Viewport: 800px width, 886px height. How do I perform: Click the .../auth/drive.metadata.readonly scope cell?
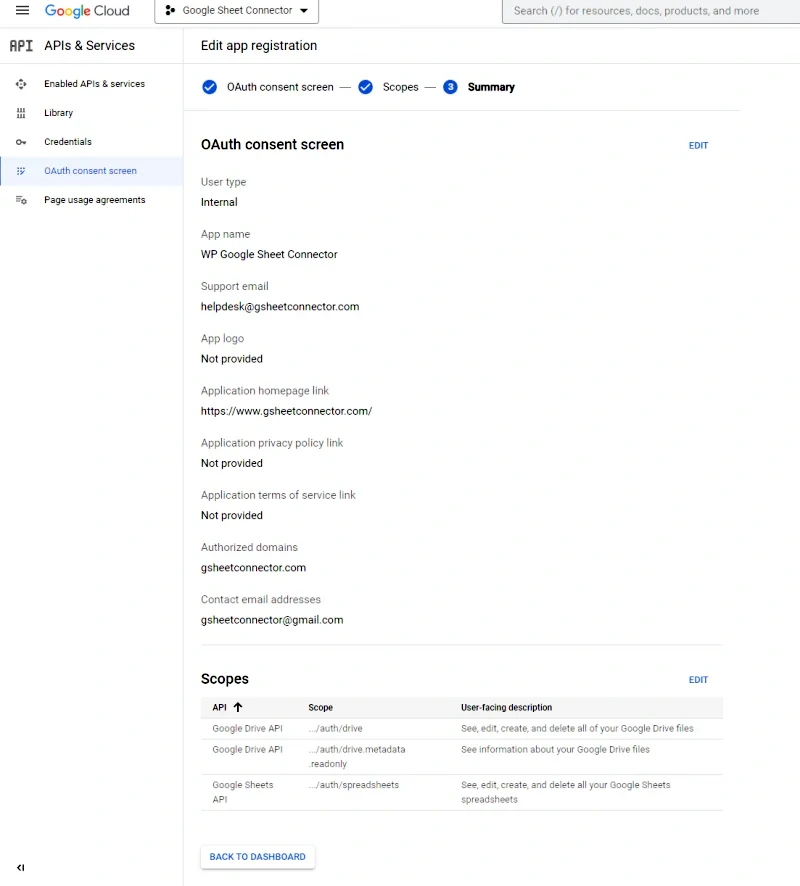click(x=356, y=756)
